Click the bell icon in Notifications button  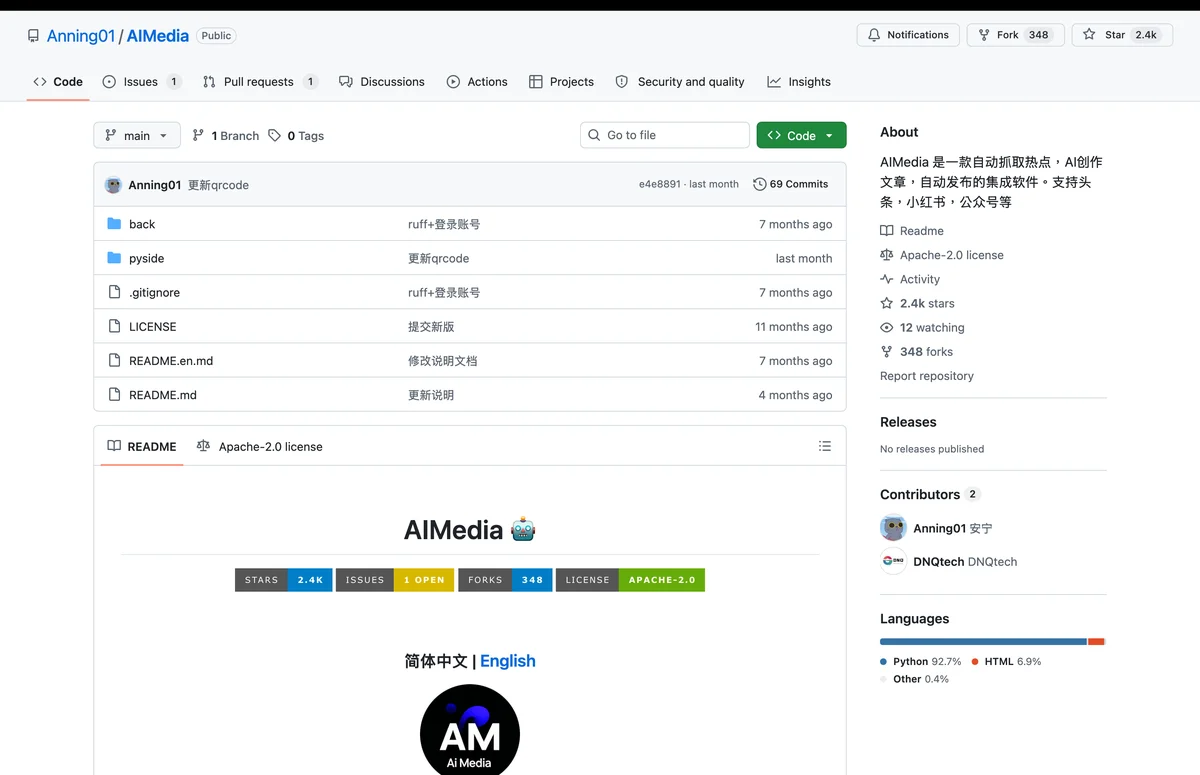(874, 35)
